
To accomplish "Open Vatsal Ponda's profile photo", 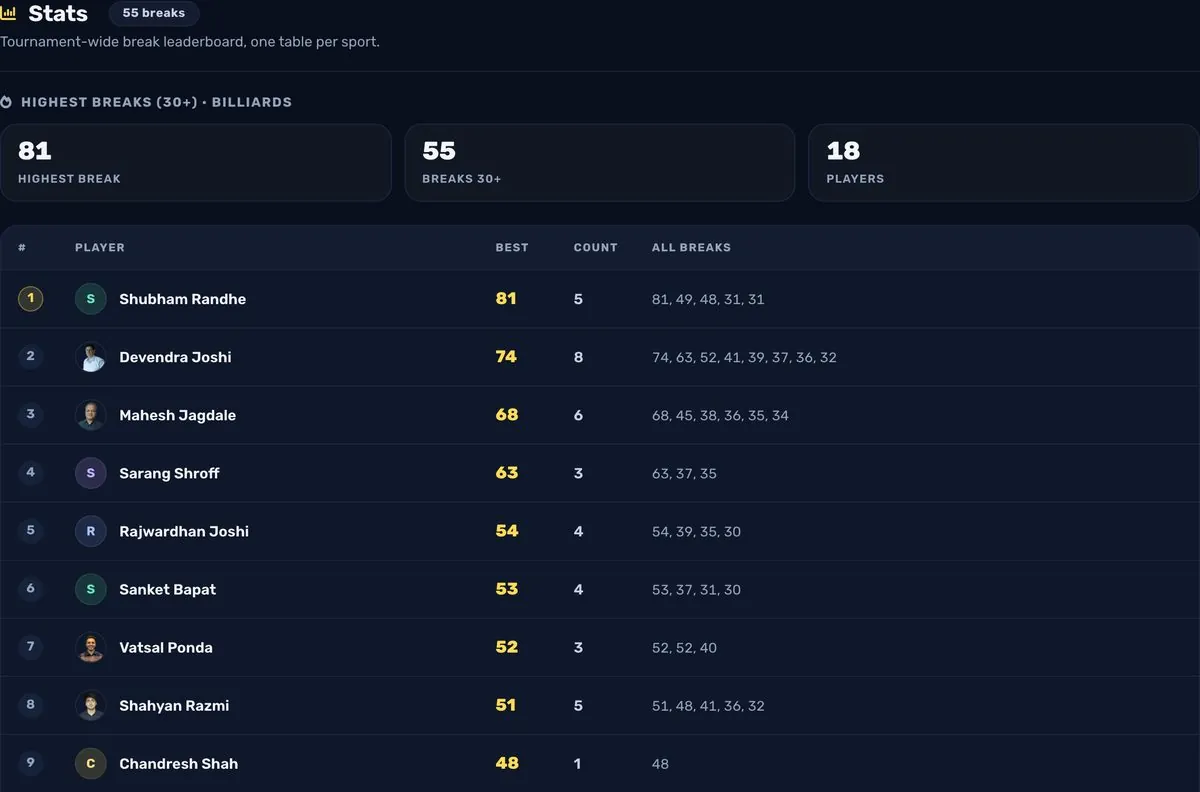I will (x=91, y=647).
